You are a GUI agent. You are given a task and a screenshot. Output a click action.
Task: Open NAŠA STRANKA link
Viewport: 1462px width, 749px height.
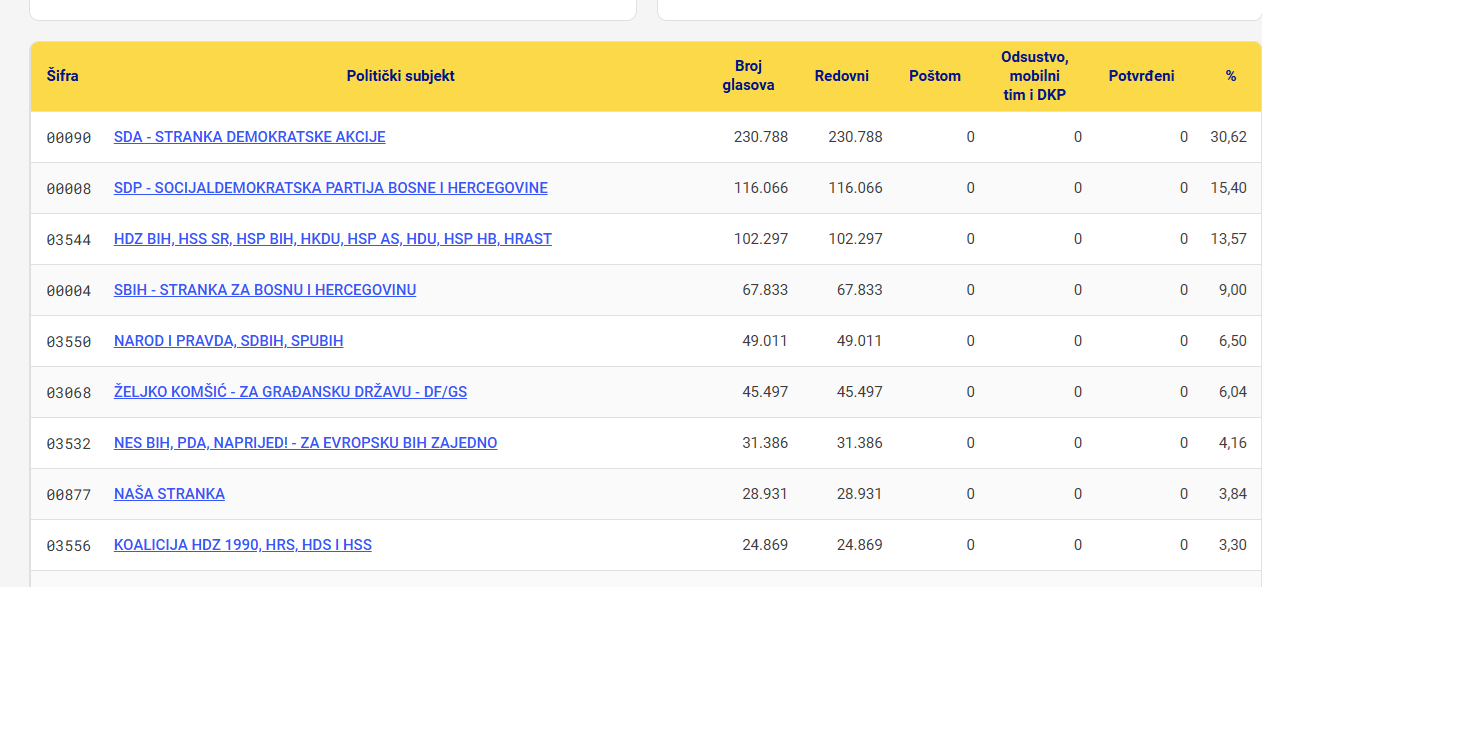(x=169, y=494)
